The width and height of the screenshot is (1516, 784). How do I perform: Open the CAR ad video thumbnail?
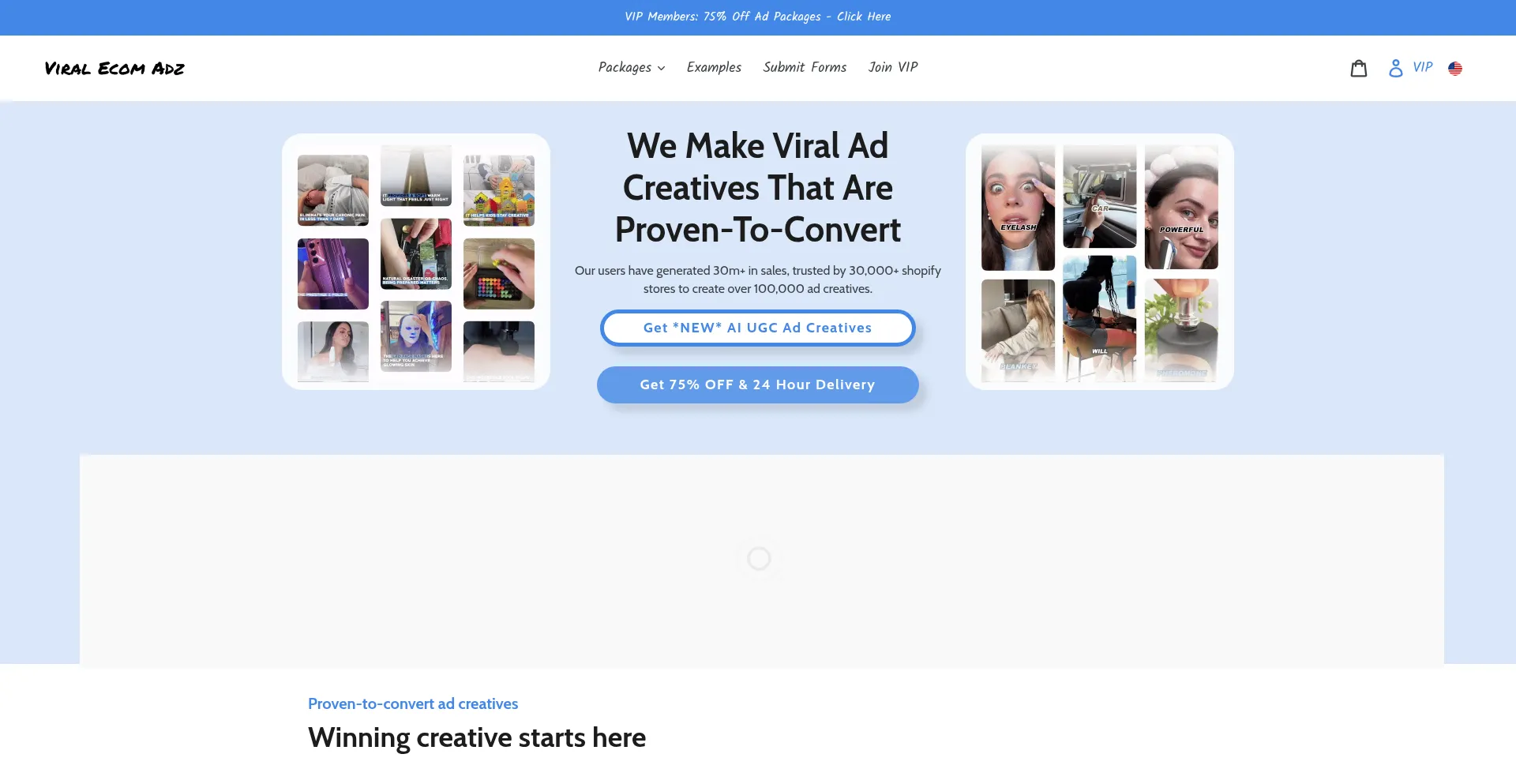[1099, 196]
